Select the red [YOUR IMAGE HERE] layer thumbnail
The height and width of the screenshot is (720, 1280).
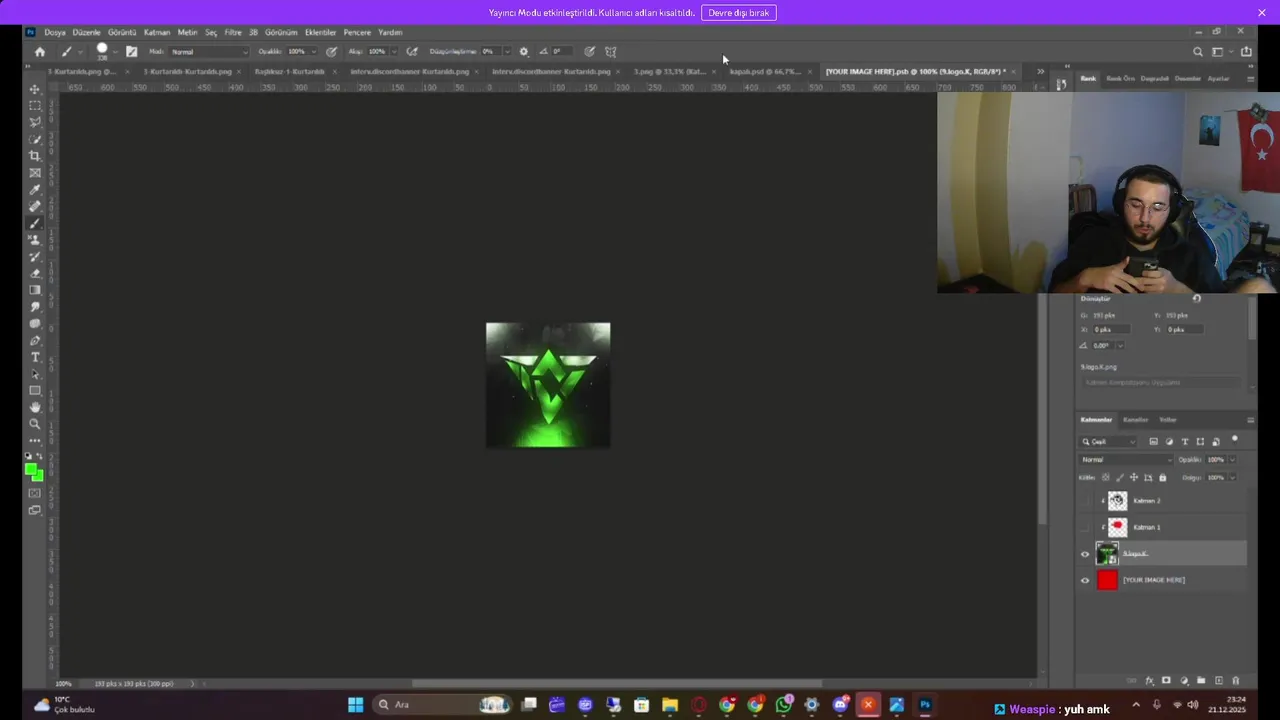click(1107, 580)
